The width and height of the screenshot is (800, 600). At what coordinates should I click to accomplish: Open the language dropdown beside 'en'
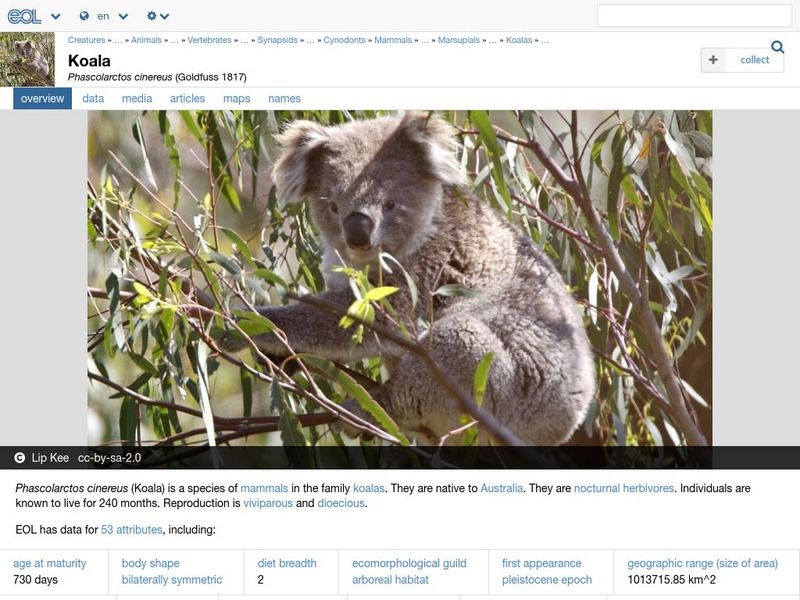(x=122, y=15)
